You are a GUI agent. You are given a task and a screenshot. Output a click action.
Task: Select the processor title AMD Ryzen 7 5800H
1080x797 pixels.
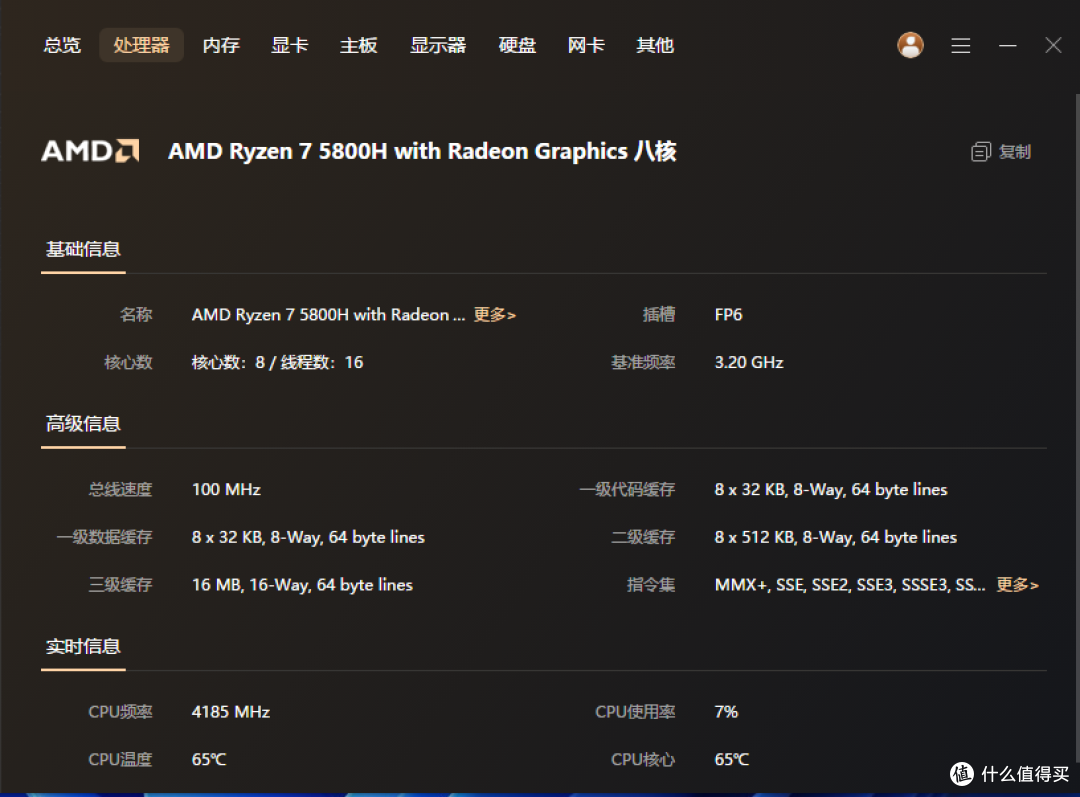[x=422, y=151]
